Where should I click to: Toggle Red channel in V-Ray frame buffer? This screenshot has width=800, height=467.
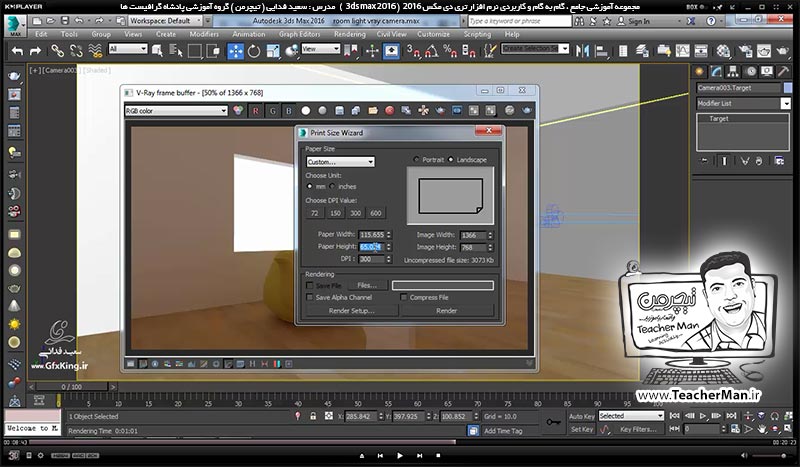[x=256, y=111]
